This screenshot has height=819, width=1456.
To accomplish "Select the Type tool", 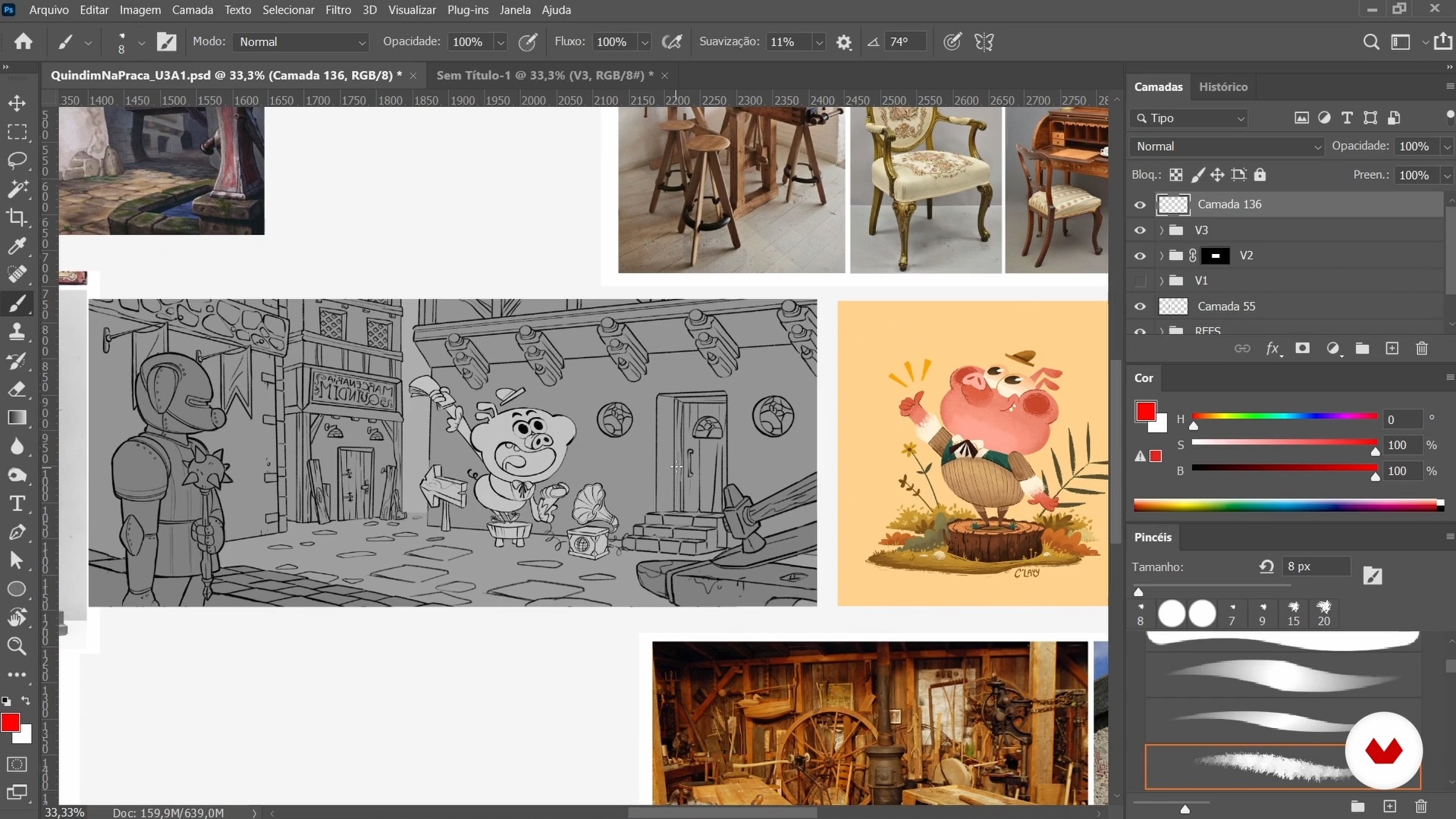I will tap(17, 504).
